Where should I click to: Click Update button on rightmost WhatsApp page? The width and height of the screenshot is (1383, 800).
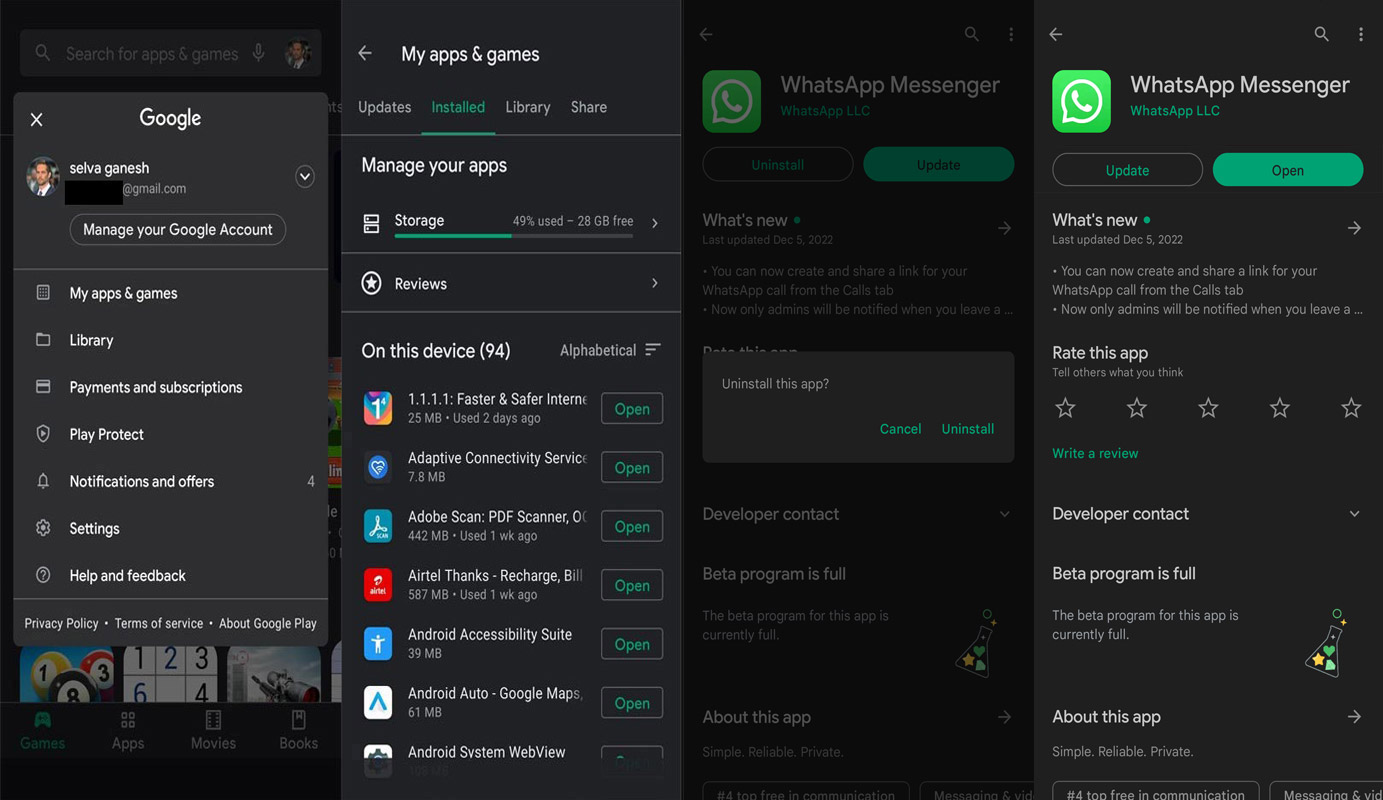coord(1127,170)
